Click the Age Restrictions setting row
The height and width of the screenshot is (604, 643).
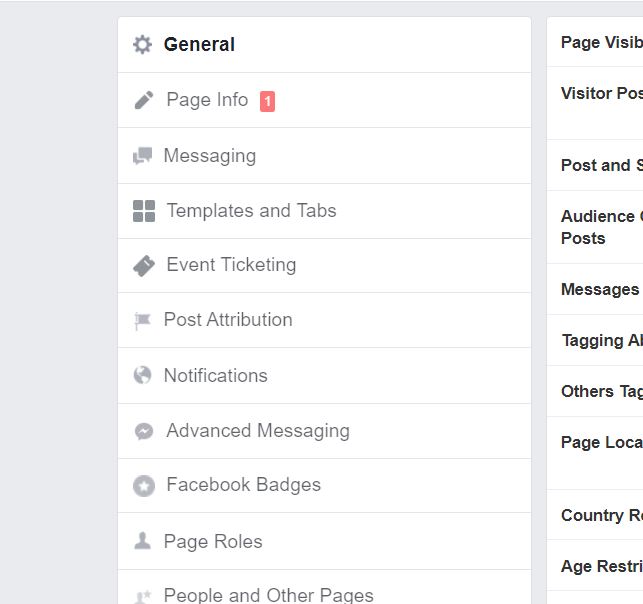coord(595,565)
